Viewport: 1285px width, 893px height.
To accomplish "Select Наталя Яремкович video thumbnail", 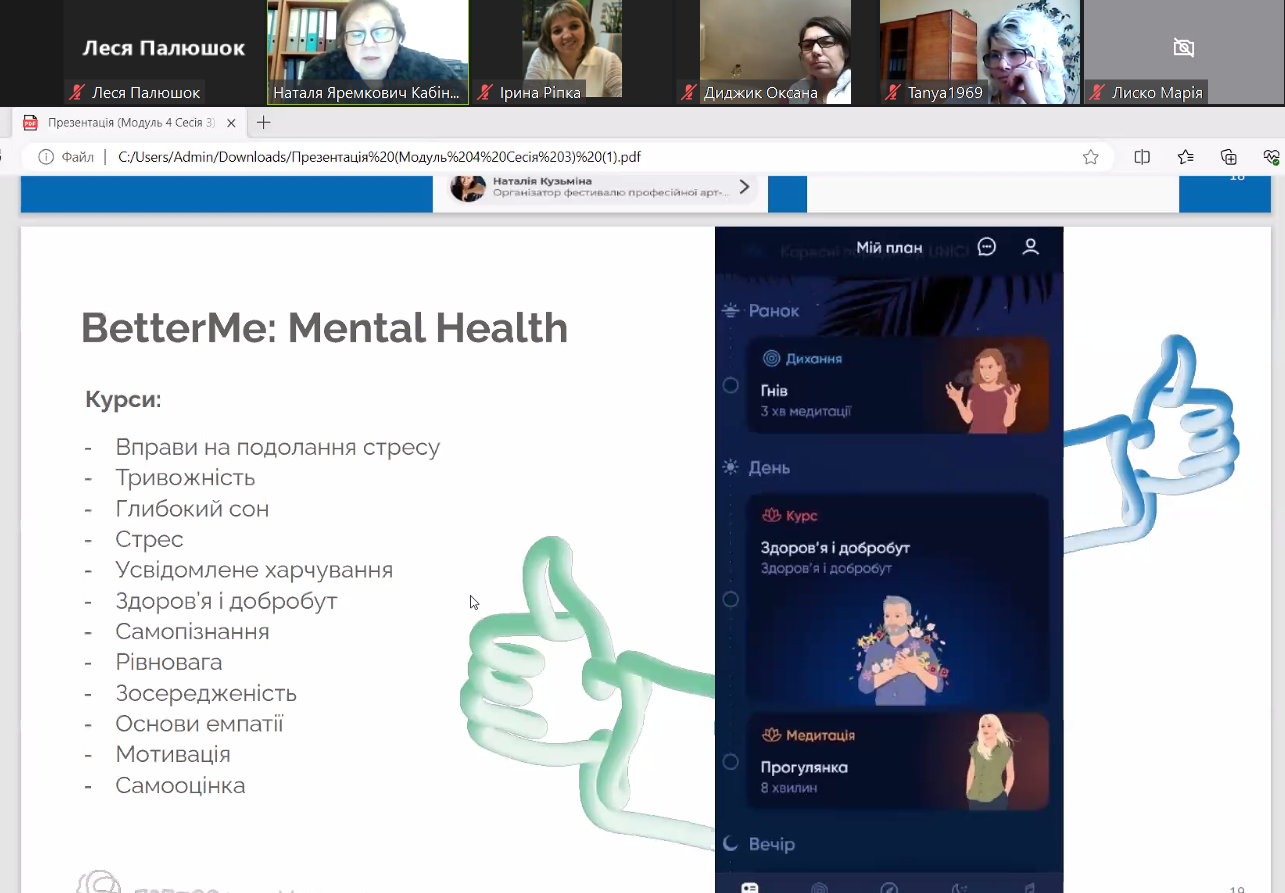I will (368, 50).
